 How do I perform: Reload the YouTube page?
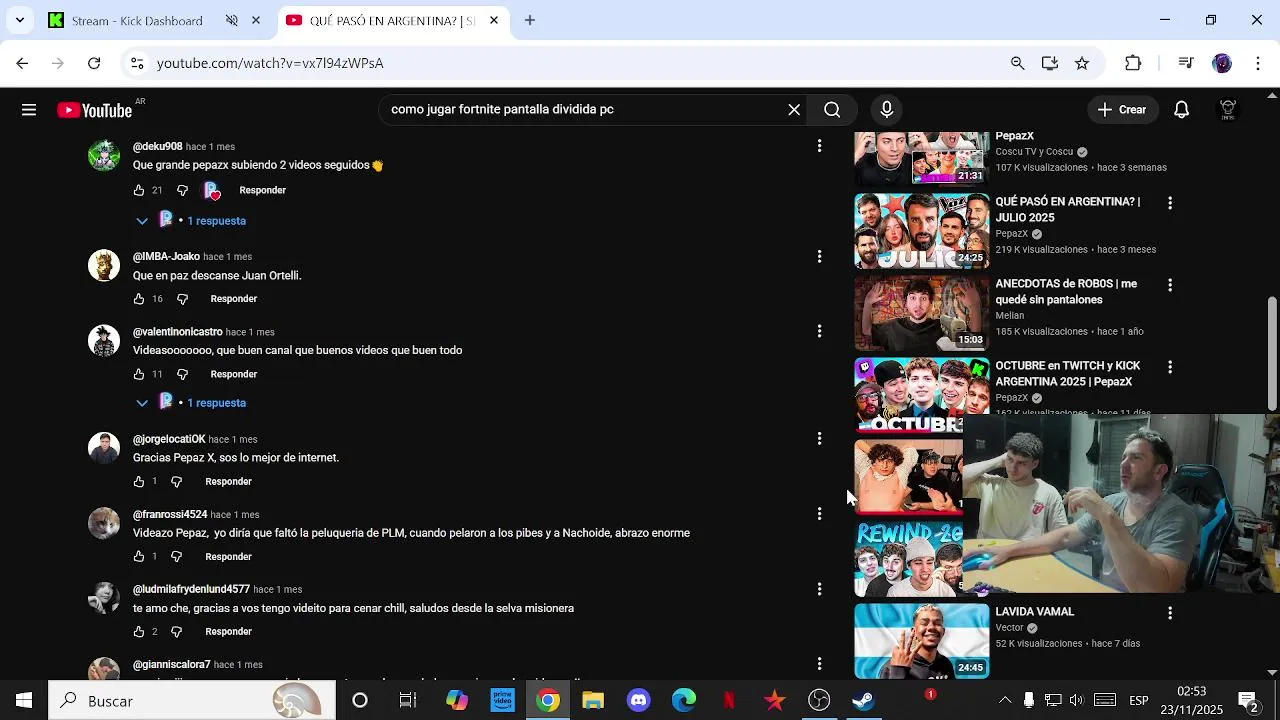(x=94, y=63)
